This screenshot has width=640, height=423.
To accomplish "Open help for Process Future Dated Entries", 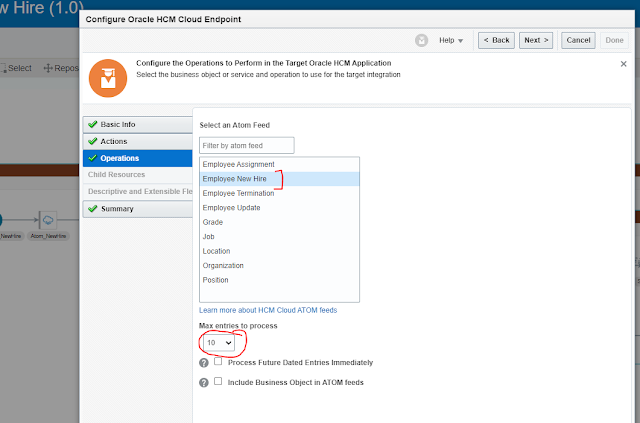I will click(204, 363).
